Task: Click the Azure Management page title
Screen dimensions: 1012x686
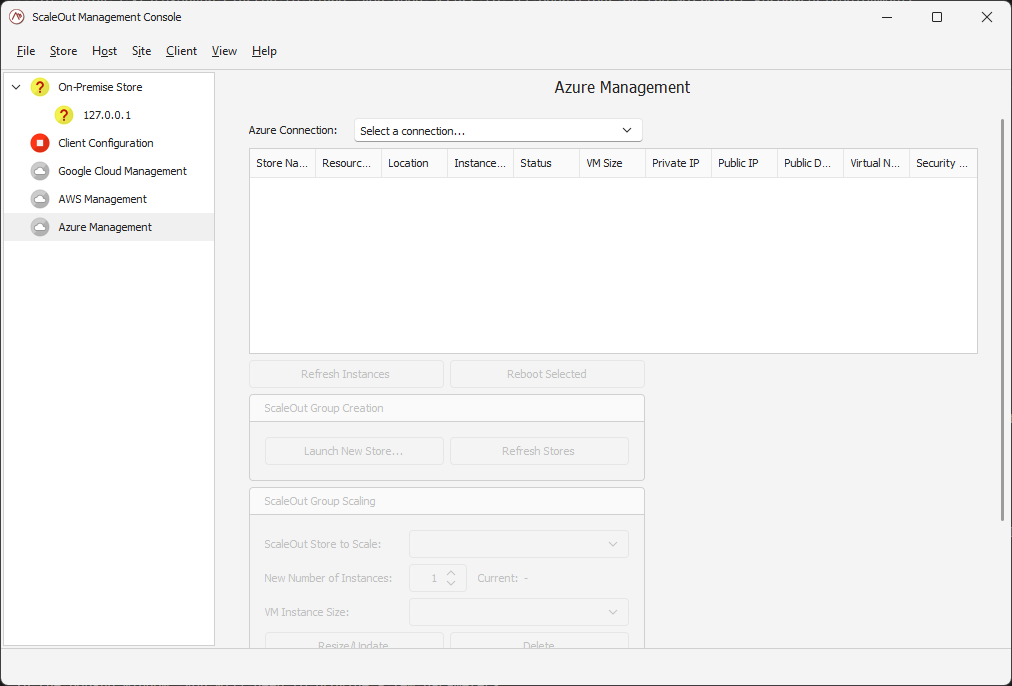Action: pos(622,88)
